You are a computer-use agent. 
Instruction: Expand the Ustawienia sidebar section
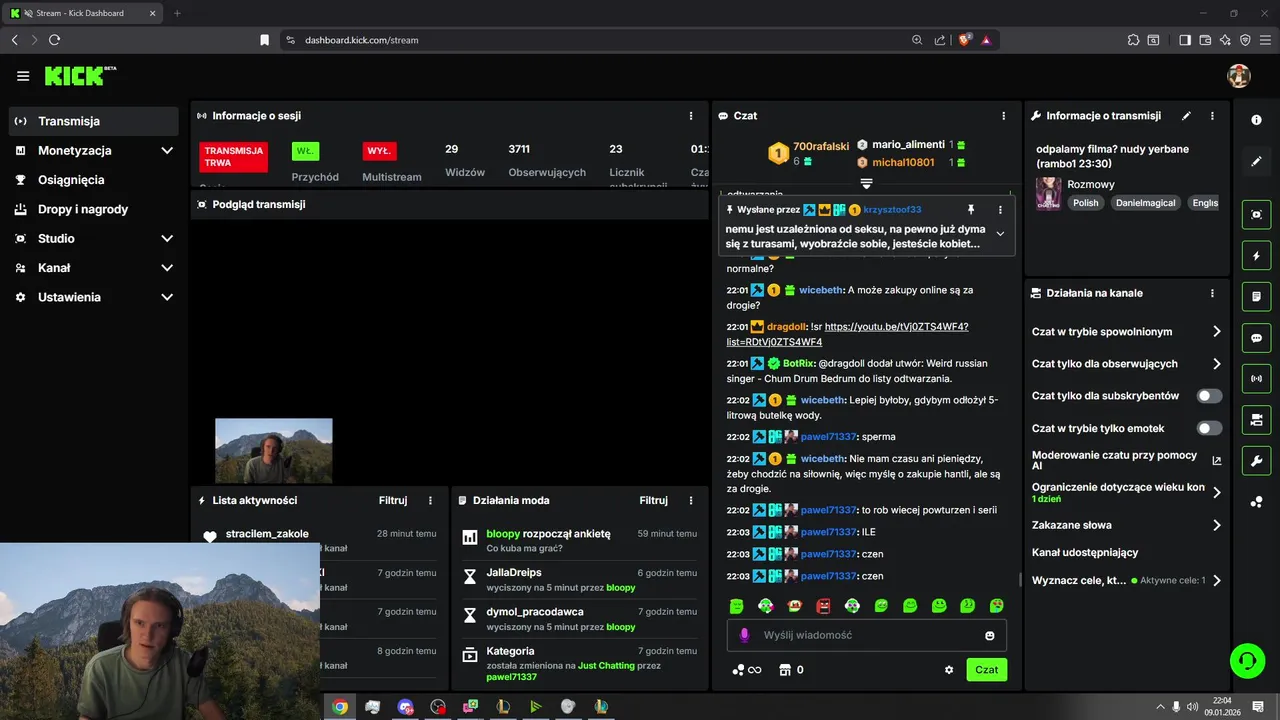tap(94, 297)
